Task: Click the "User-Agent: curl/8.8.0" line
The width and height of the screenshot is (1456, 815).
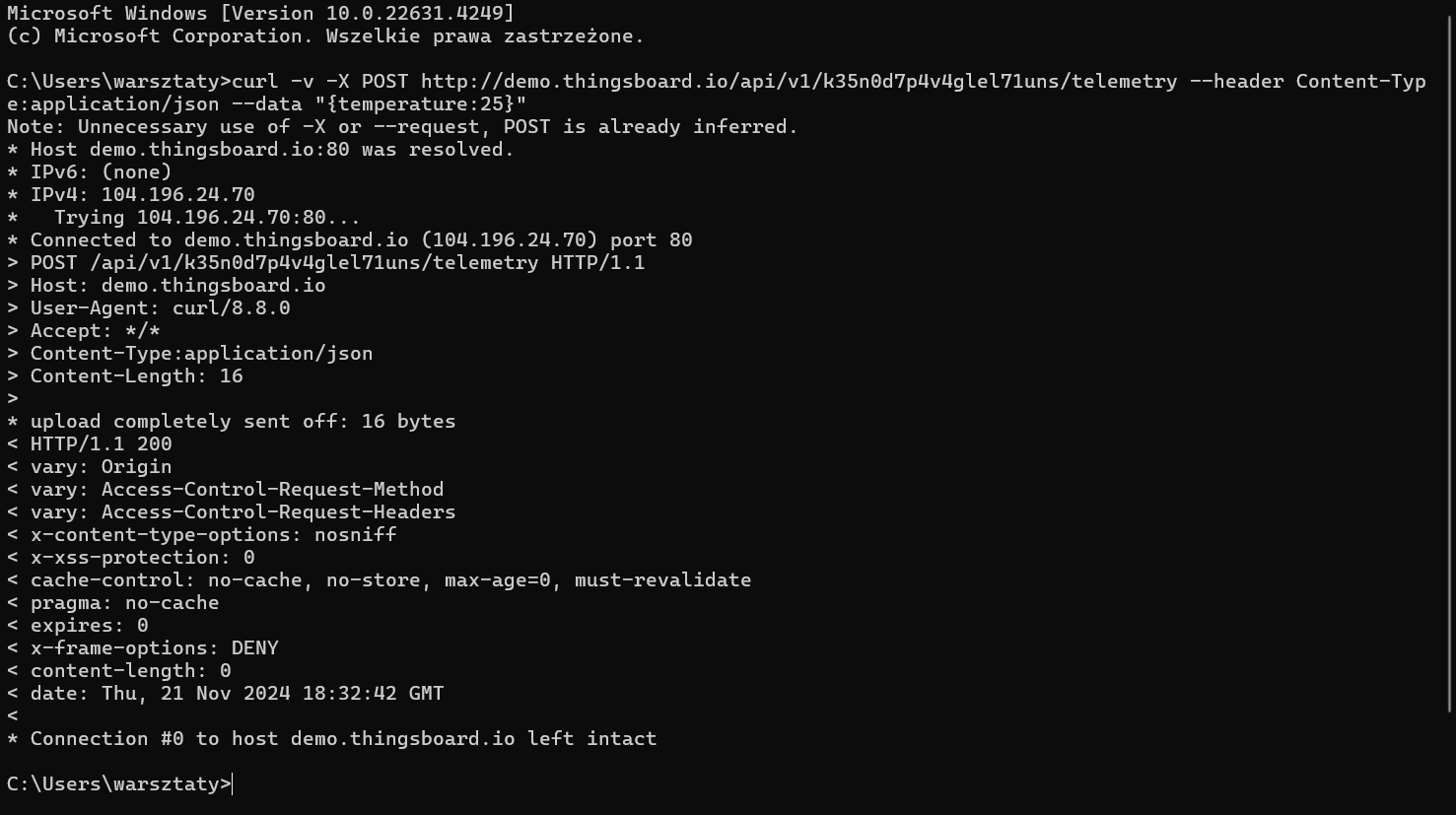Action: [x=149, y=308]
